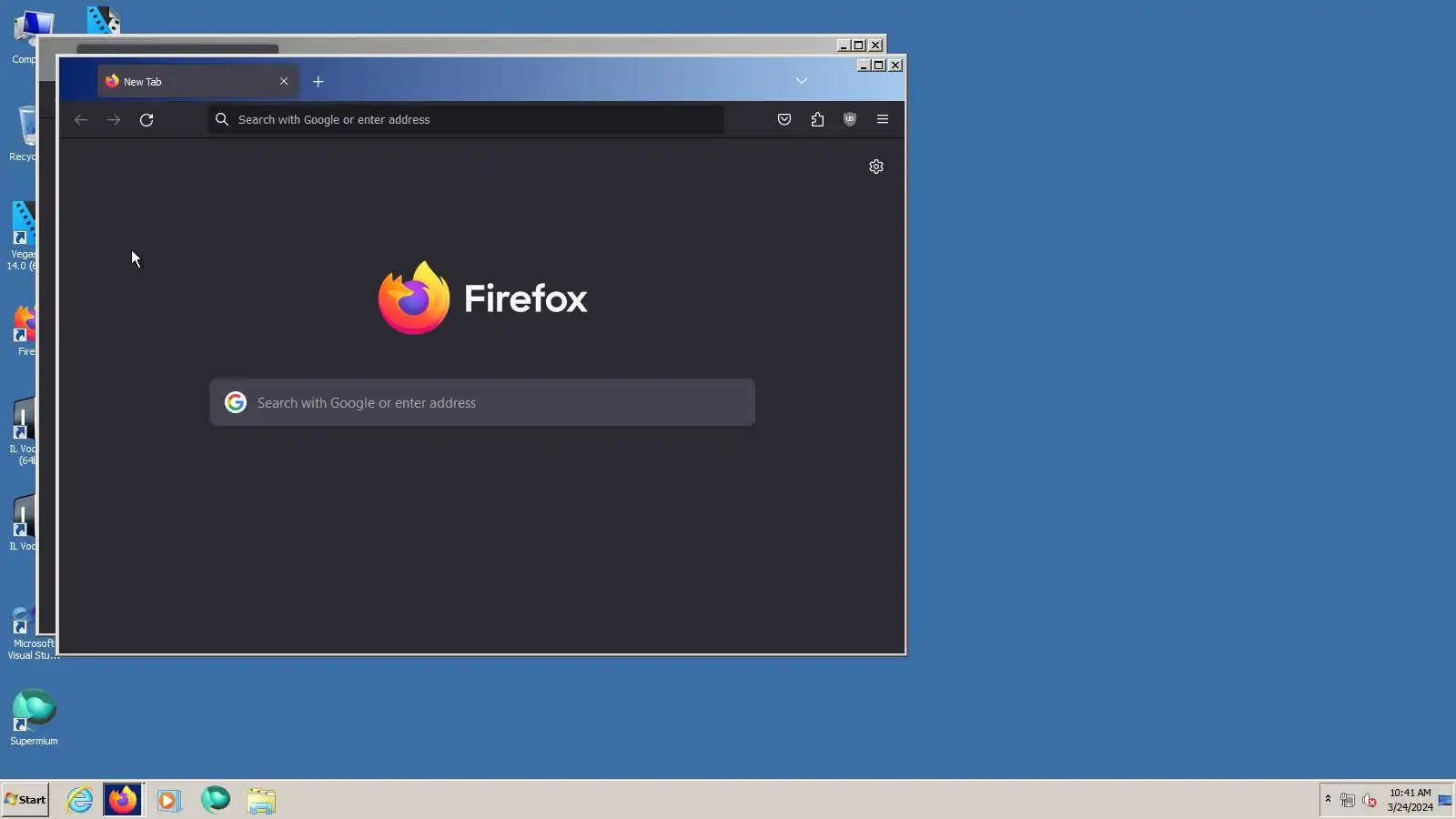
Task: Open File Explorer from the taskbar
Action: tap(261, 800)
